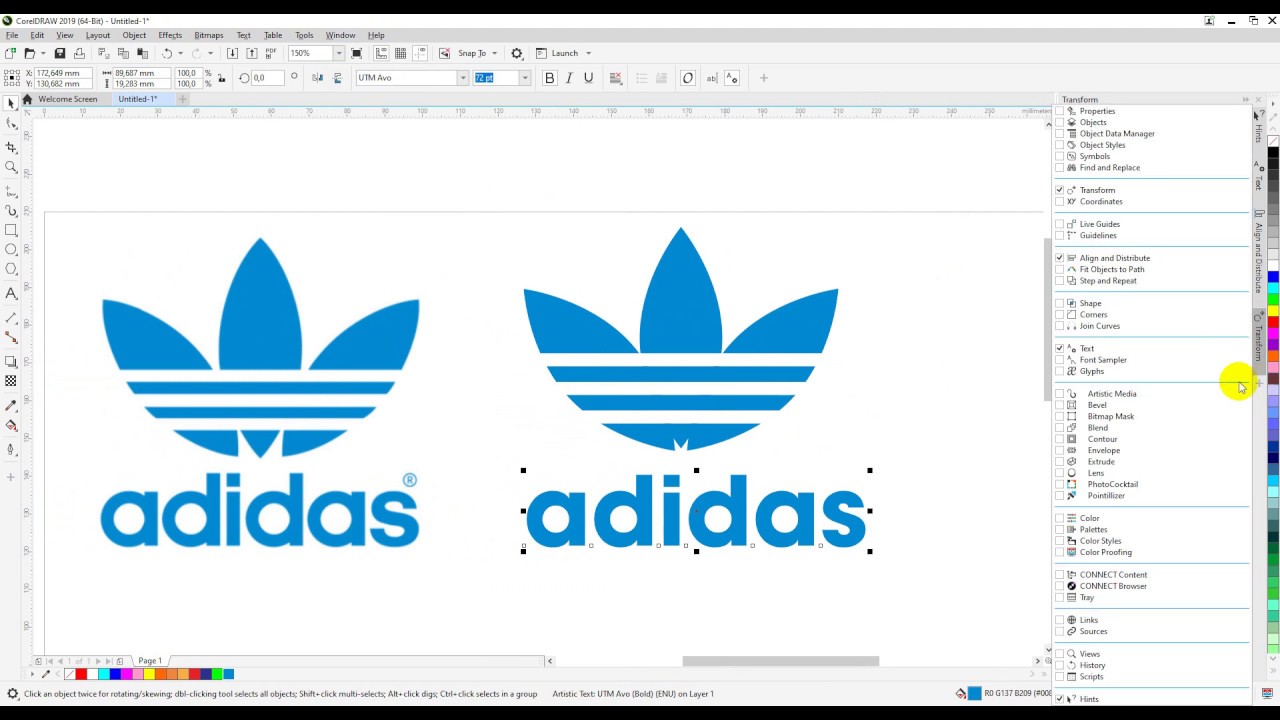Add a new document tab with plus

pyautogui.click(x=182, y=99)
